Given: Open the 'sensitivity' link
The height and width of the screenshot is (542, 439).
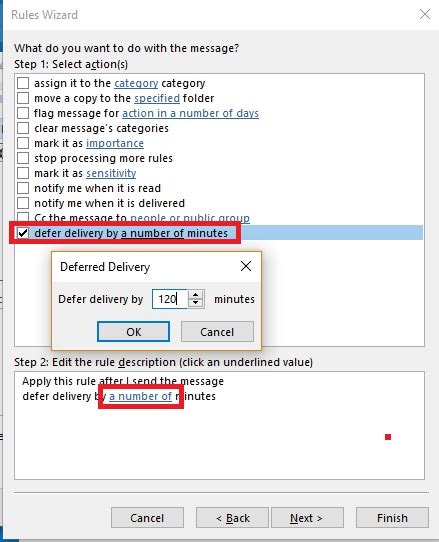Looking at the screenshot, I should coord(111,173).
